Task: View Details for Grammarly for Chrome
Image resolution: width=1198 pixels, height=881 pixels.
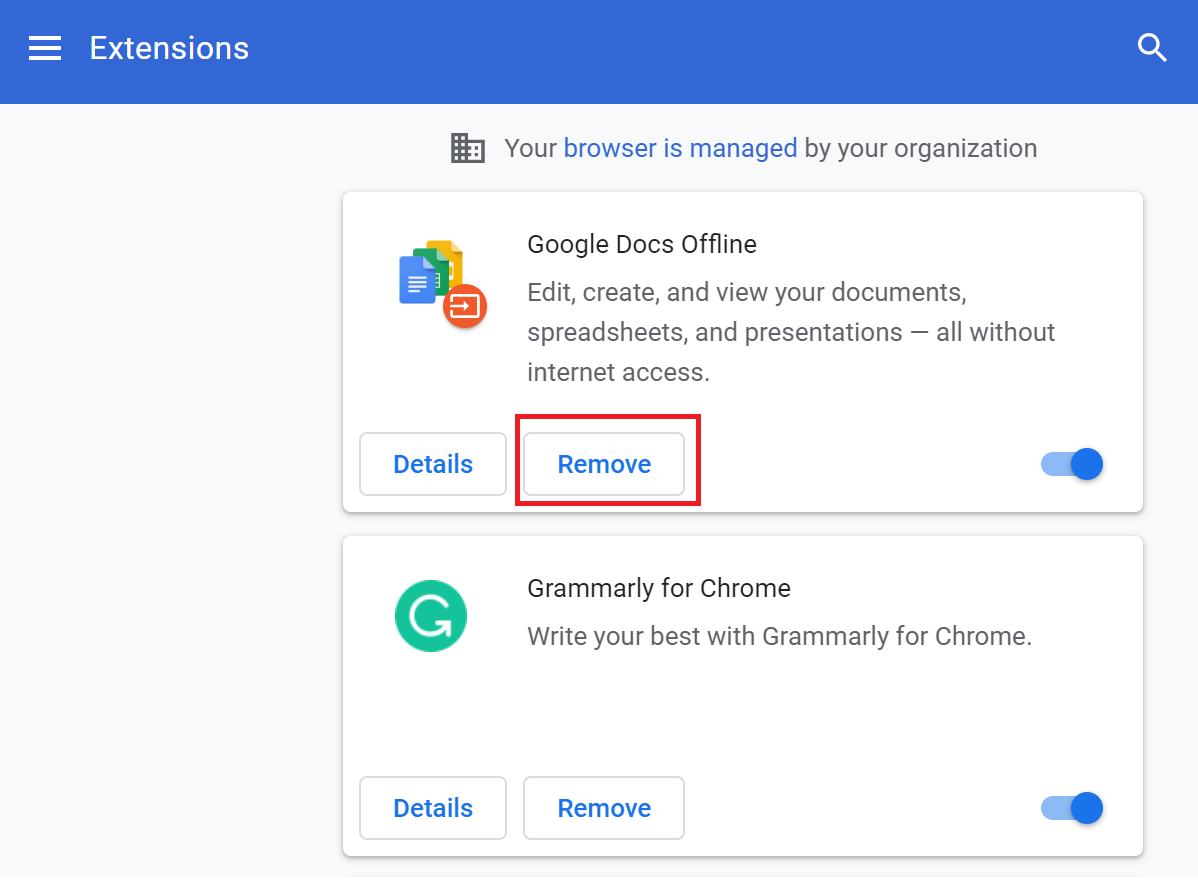Action: click(x=433, y=808)
